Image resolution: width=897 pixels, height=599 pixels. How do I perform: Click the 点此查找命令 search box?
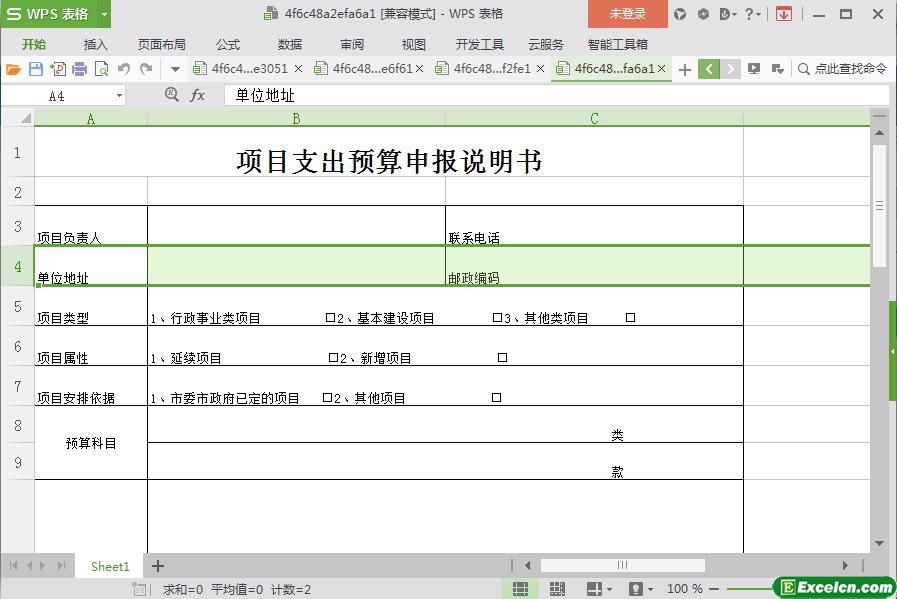(x=842, y=69)
